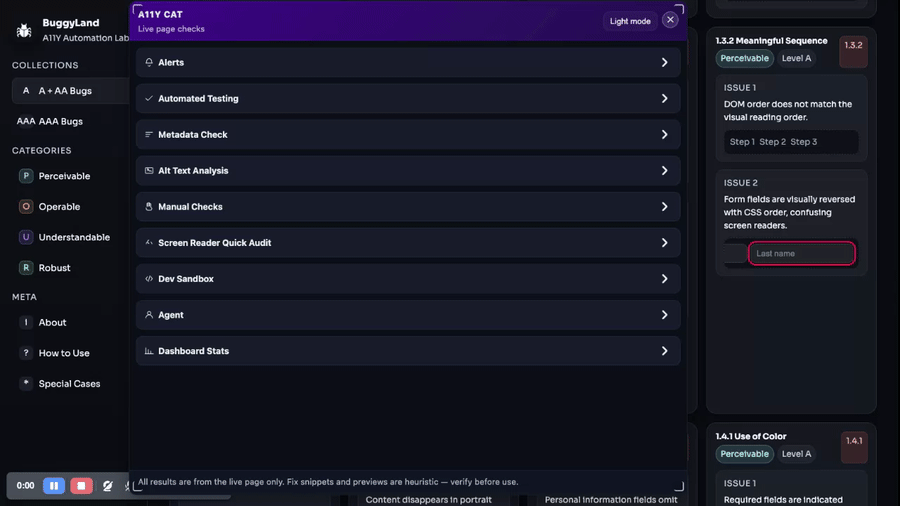Click the Dashboard Stats row label
Screen dimensions: 900x506
tap(193, 351)
